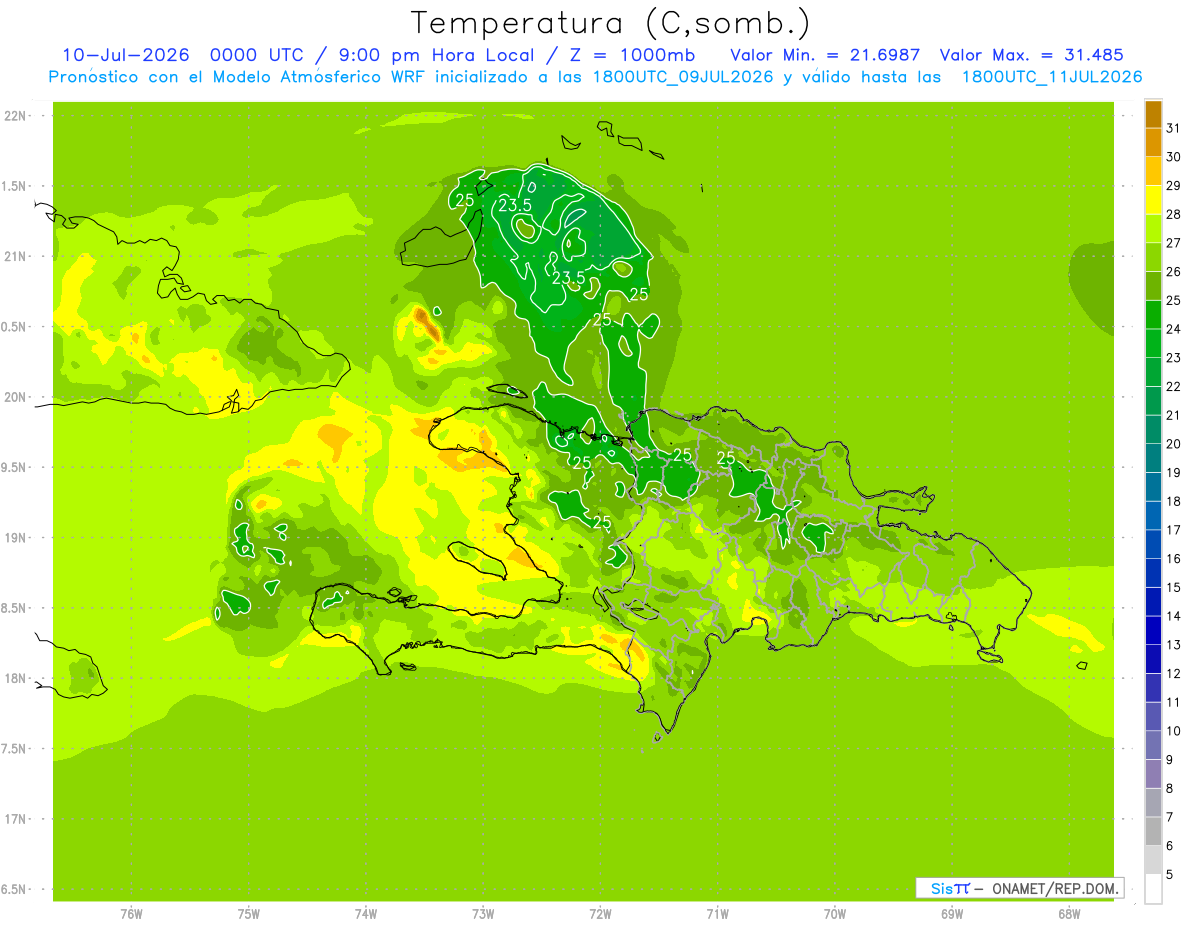Click the "22" colorbar label
1200x927 pixels.
1173,386
